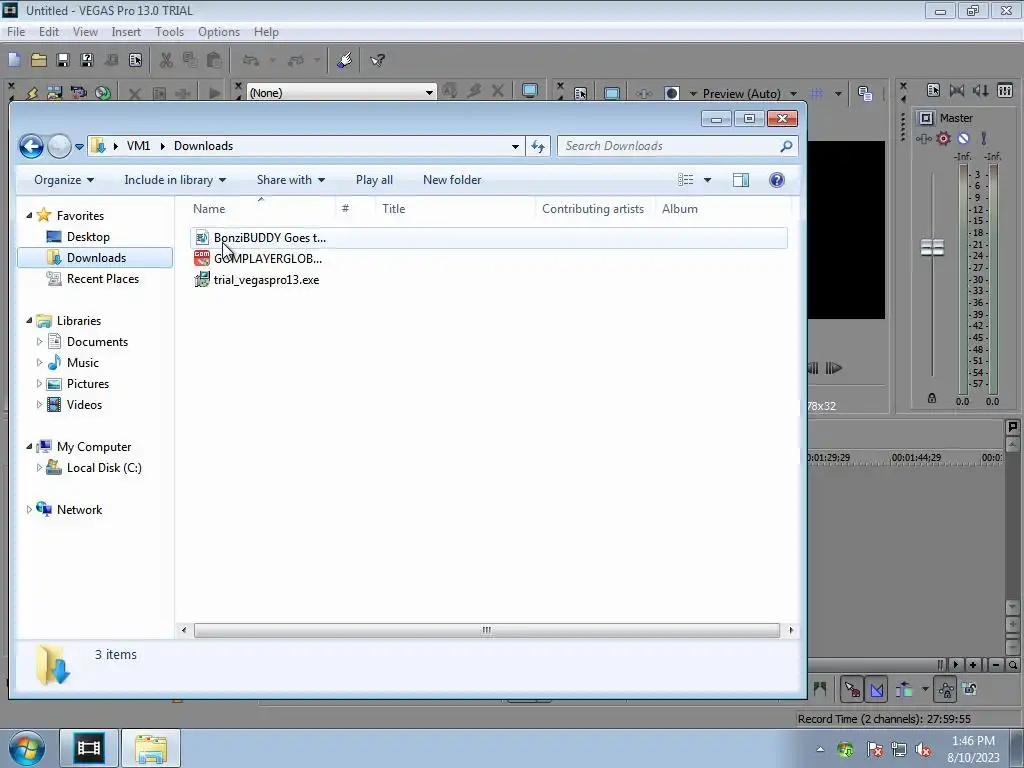Viewport: 1024px width, 768px height.
Task: Expand the Documents library tree node
Action: 39,342
